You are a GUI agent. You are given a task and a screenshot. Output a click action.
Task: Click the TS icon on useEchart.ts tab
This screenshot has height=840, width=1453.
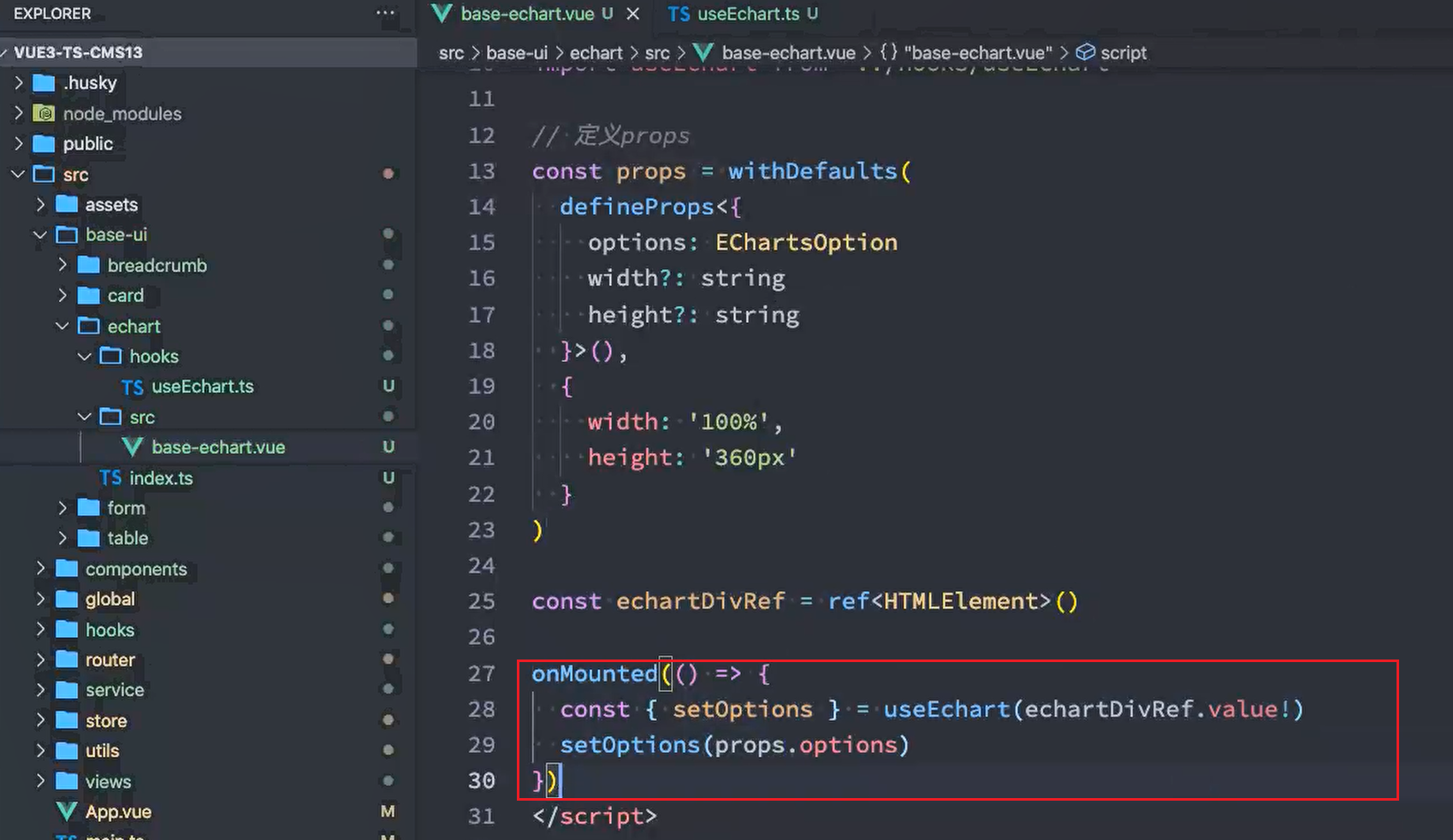point(679,15)
